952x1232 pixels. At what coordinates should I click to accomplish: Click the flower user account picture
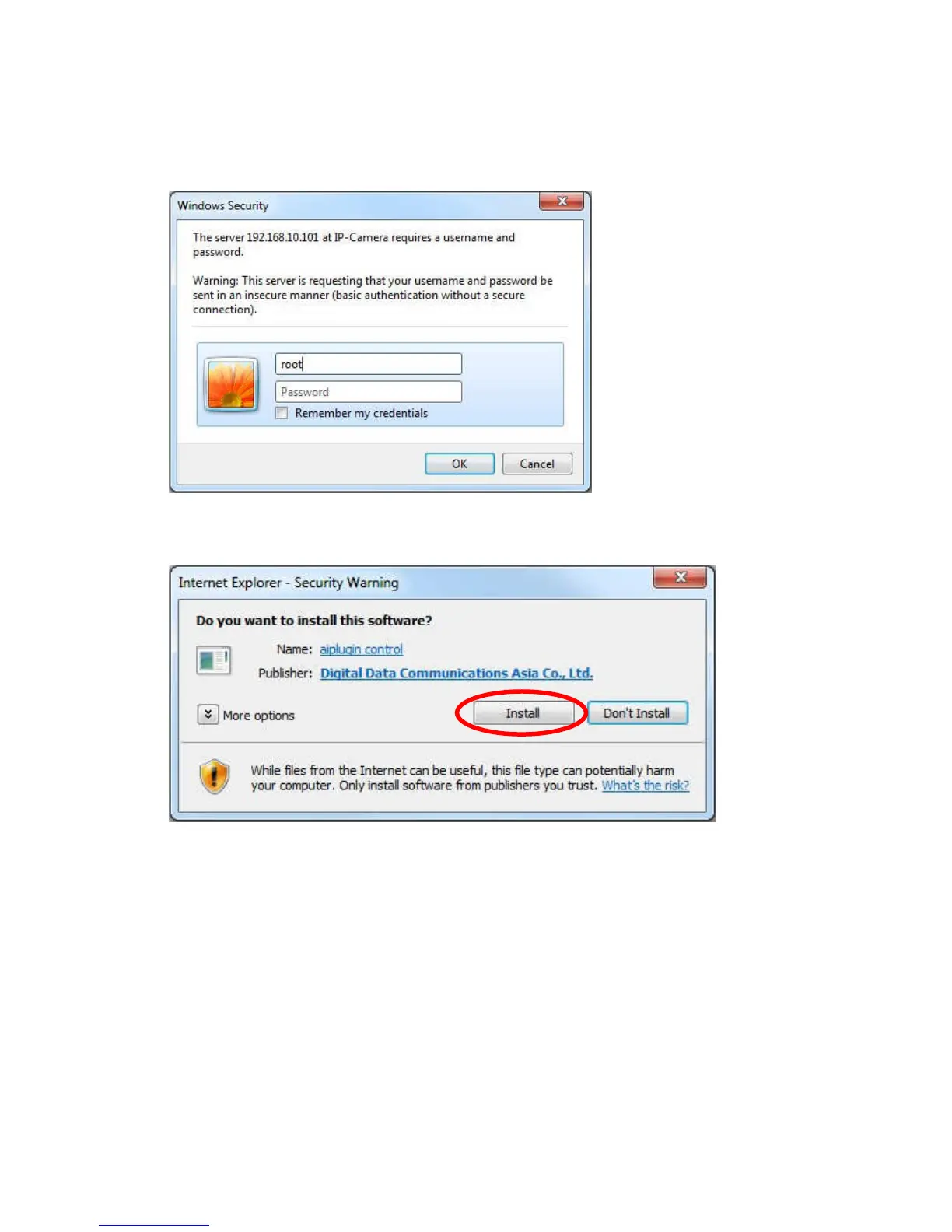[231, 384]
